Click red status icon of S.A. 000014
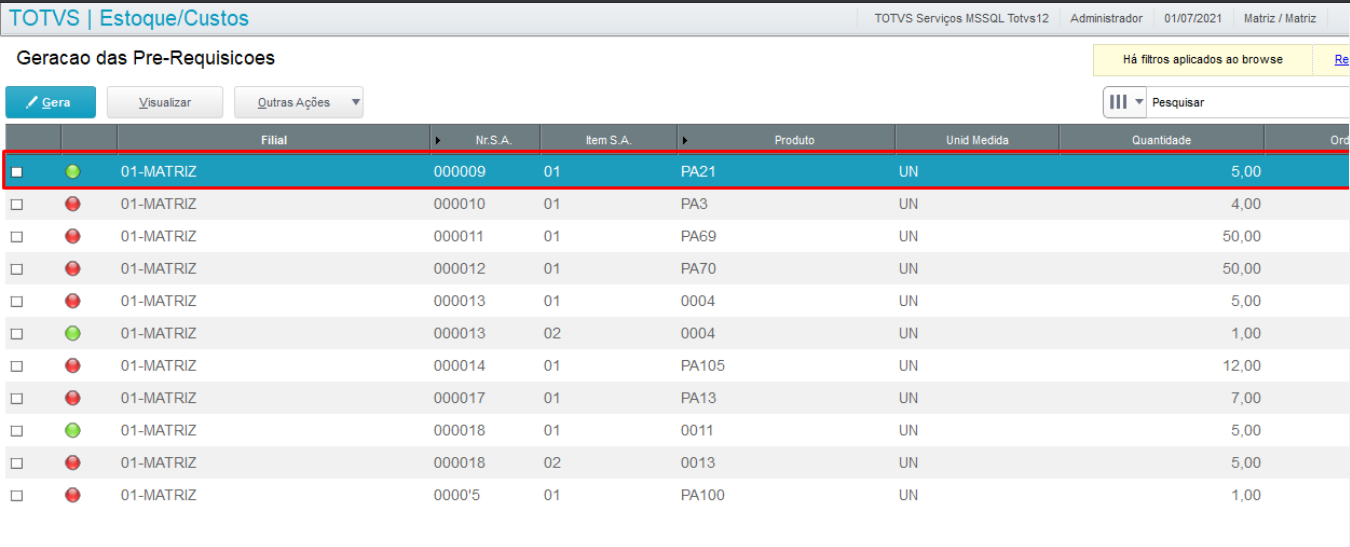Image resolution: width=1350 pixels, height=547 pixels. pos(72,366)
